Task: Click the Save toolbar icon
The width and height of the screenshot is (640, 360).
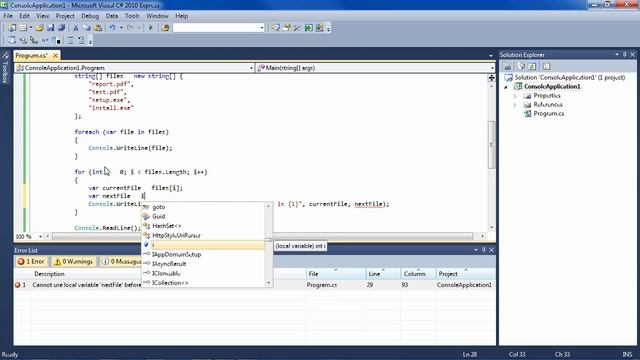Action: (x=50, y=28)
